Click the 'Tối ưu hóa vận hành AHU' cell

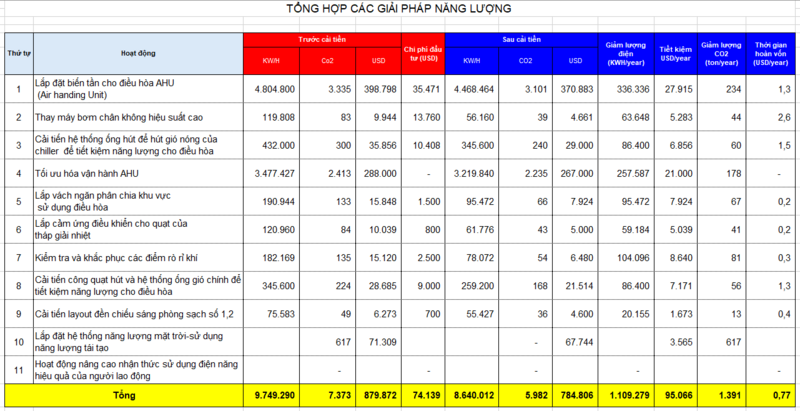tap(138, 174)
